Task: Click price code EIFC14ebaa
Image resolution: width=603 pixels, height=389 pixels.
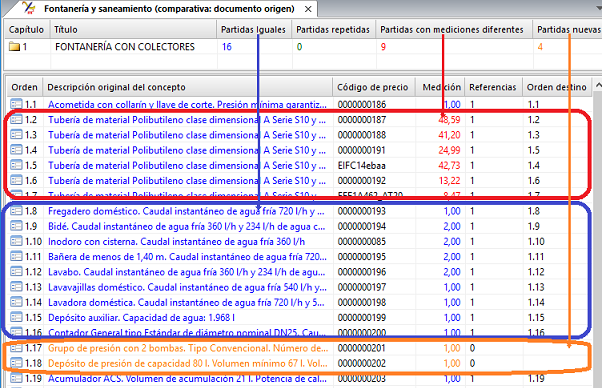Action: pyautogui.click(x=361, y=166)
